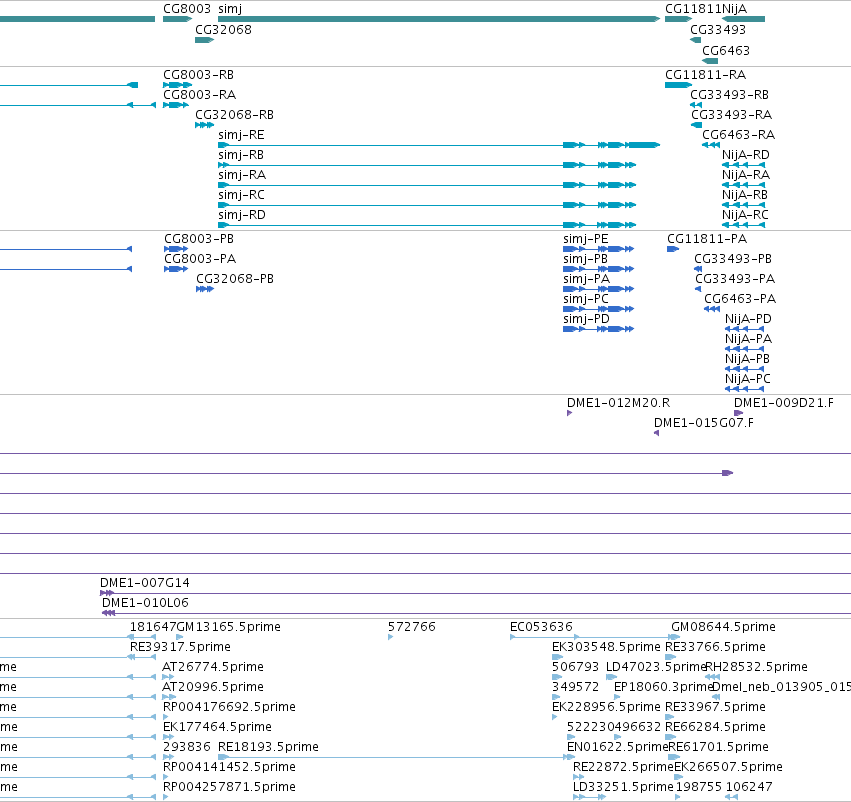Select EST label RP004257871.5prime
Image resolution: width=851 pixels, height=802 pixels.
tap(229, 787)
